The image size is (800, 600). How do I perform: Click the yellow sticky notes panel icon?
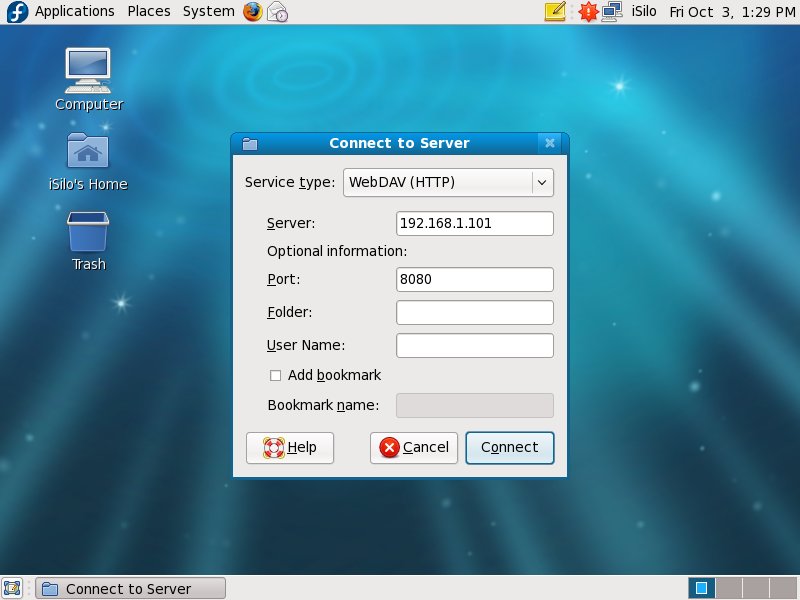pos(555,12)
